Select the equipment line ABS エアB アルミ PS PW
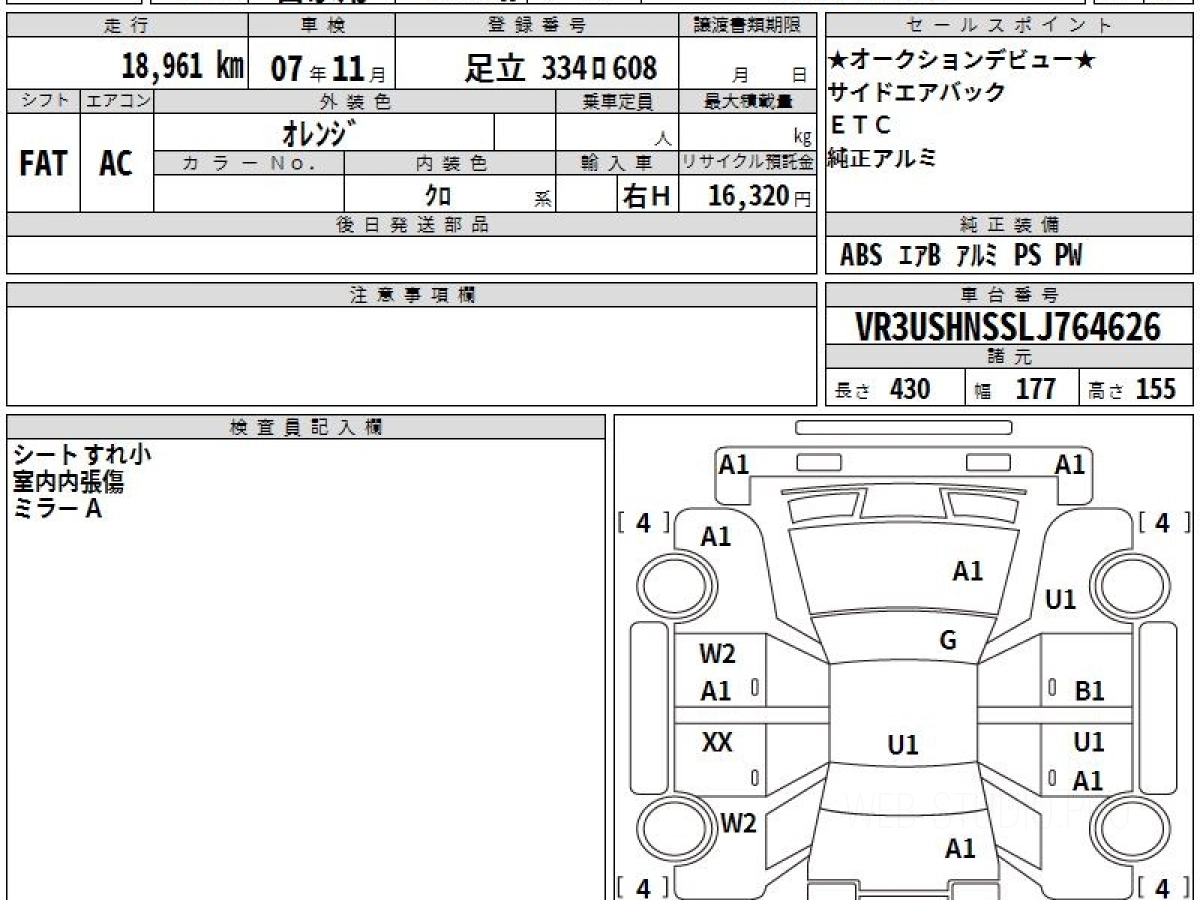The image size is (1200, 900). (961, 256)
